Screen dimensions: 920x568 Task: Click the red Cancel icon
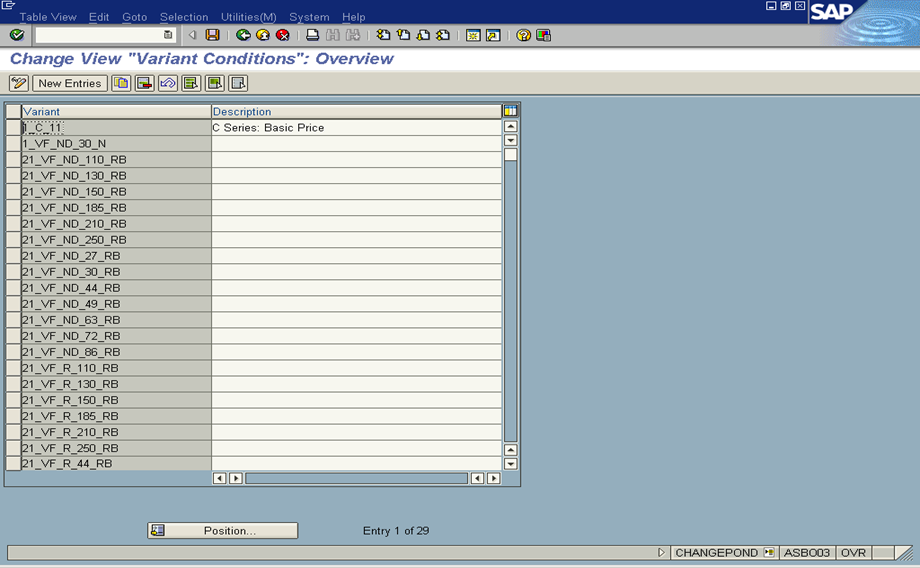[283, 35]
